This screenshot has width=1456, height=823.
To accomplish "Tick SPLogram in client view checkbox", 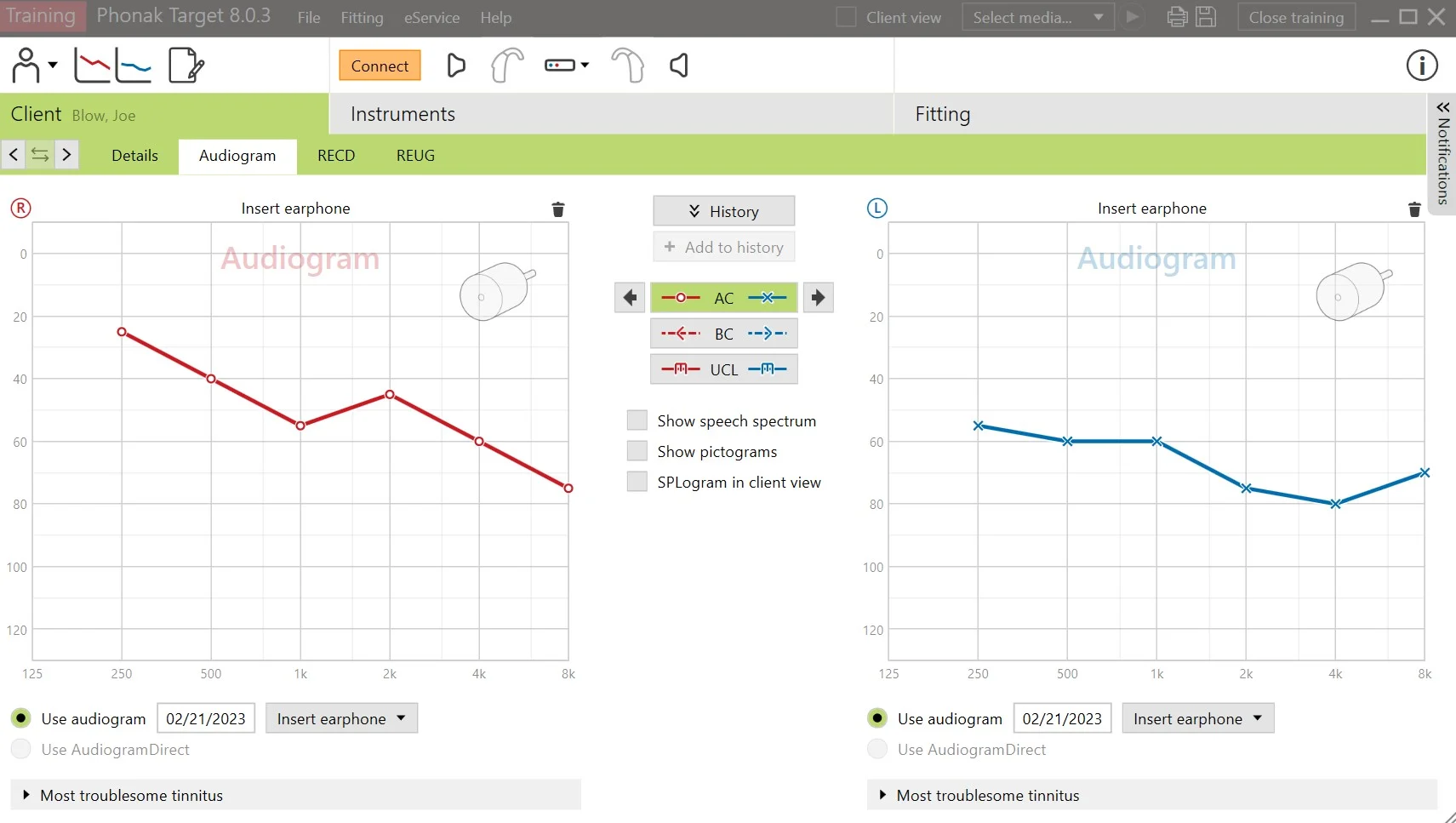I will (637, 482).
